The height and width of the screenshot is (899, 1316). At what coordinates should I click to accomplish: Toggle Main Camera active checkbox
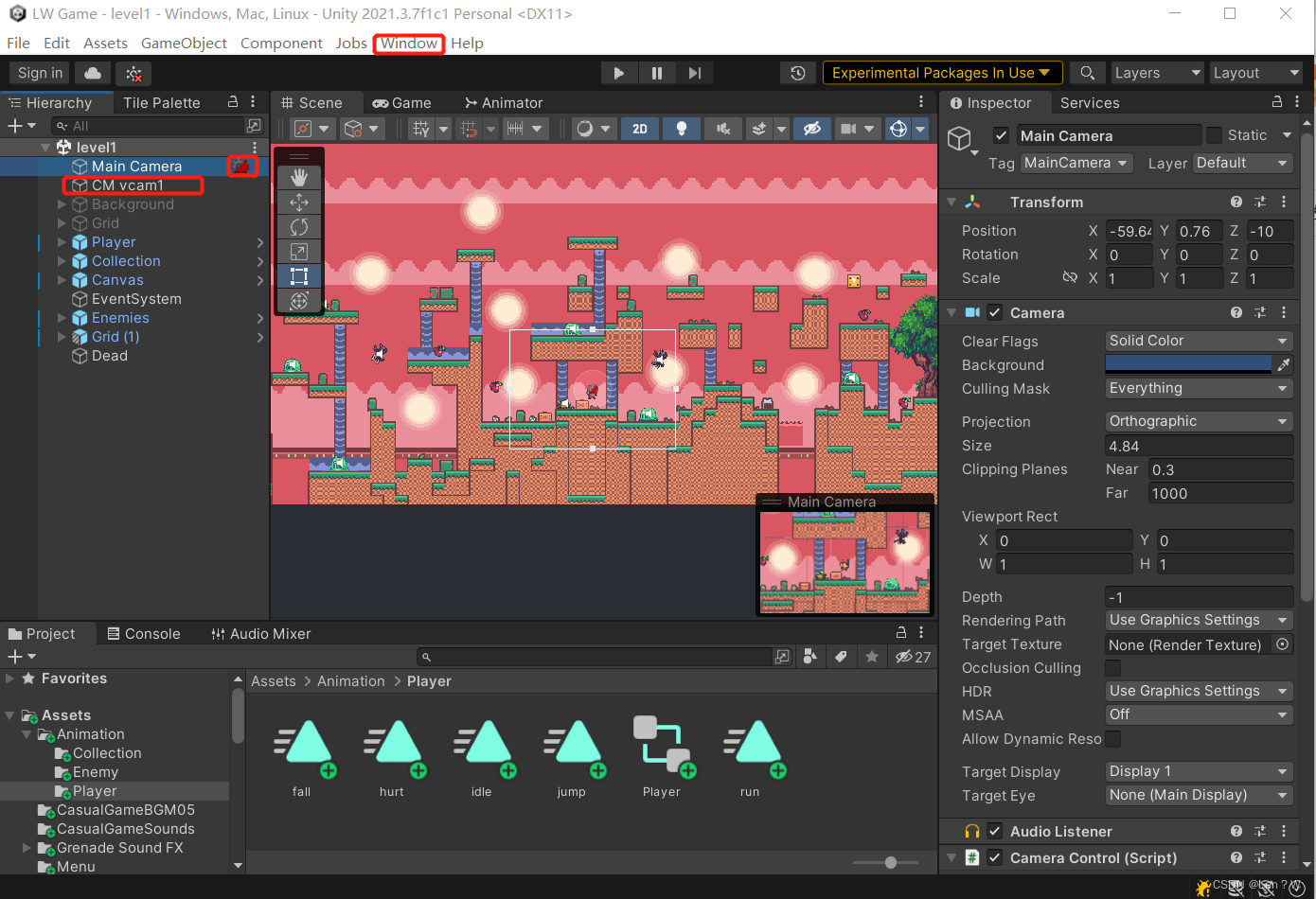(1002, 135)
